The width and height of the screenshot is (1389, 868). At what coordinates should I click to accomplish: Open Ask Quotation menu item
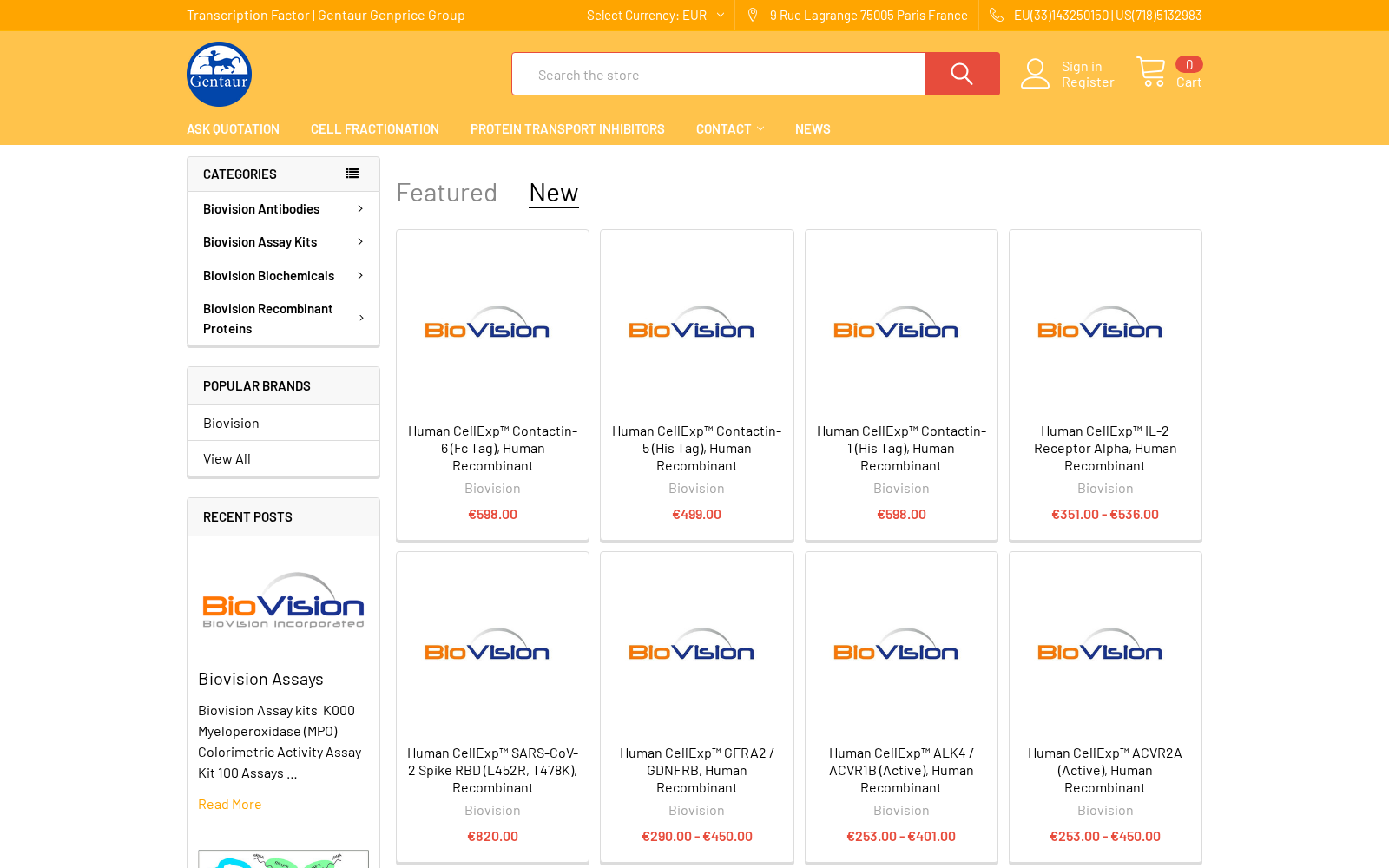(233, 128)
